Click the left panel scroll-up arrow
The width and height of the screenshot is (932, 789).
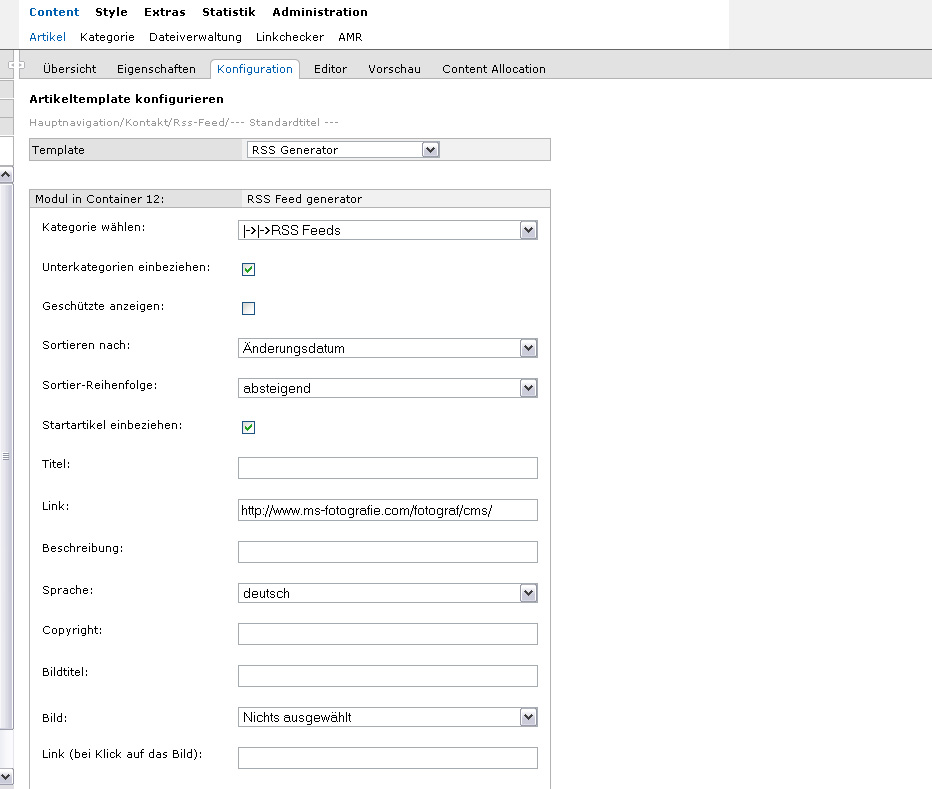[6, 176]
